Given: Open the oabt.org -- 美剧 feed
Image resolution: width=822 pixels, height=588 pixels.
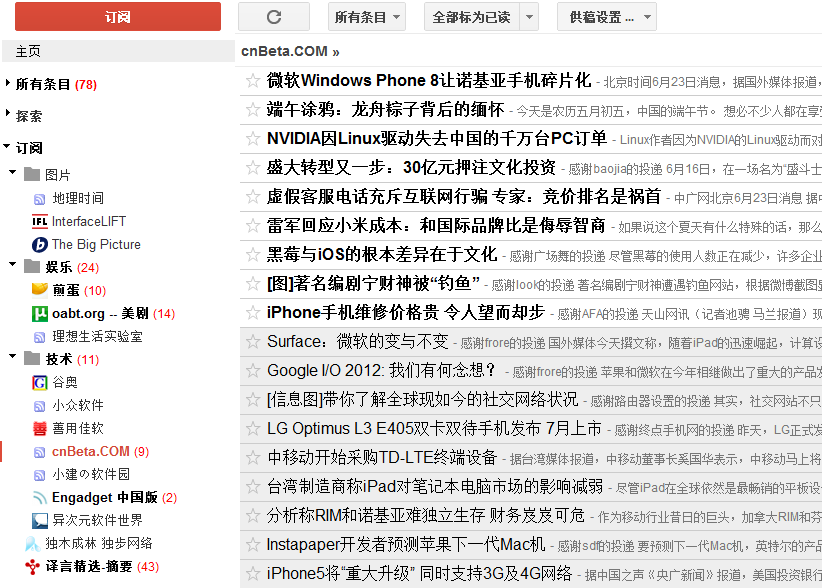Looking at the screenshot, I should pos(113,313).
